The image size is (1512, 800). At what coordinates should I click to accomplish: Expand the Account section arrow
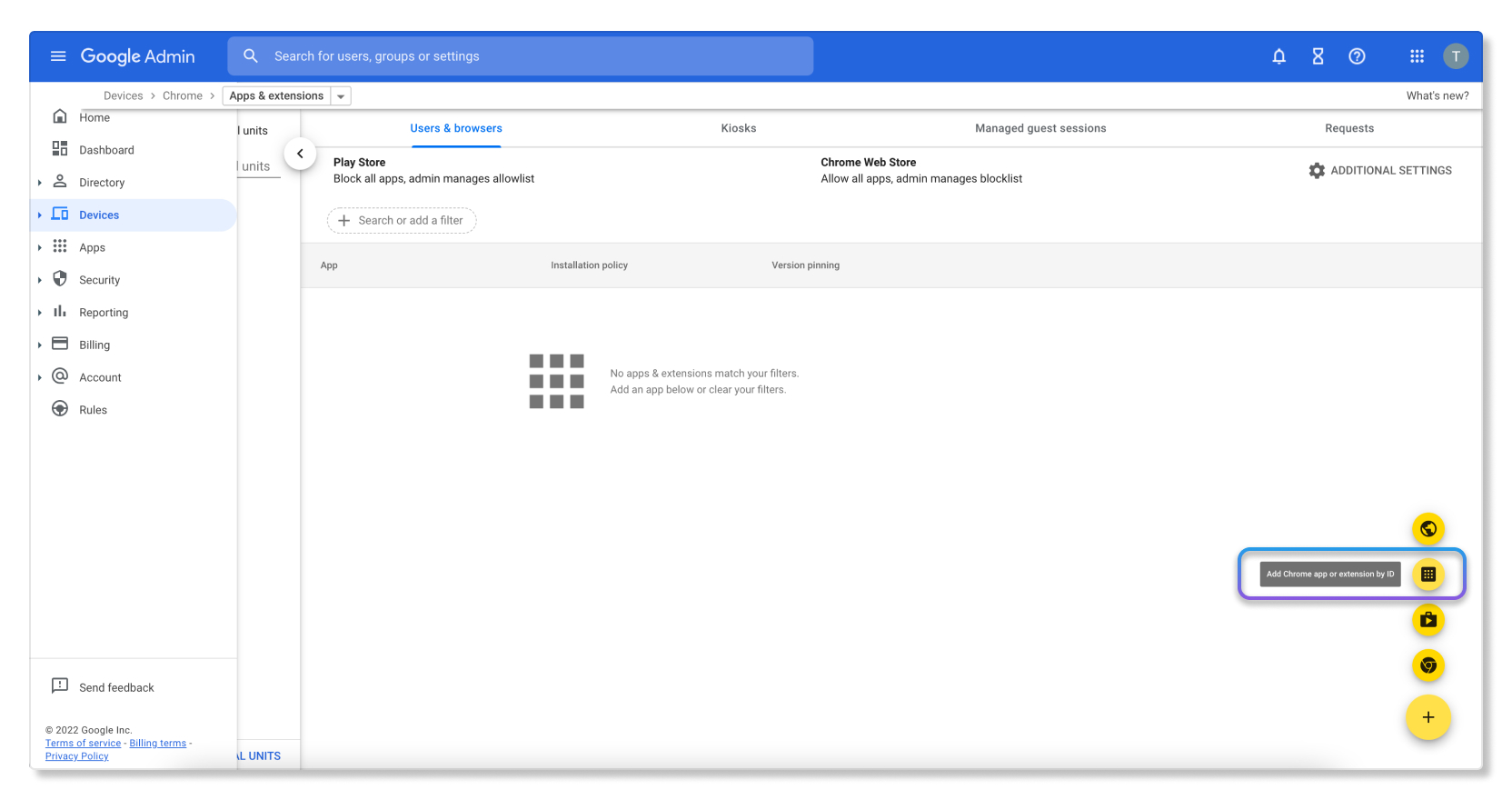[x=40, y=377]
